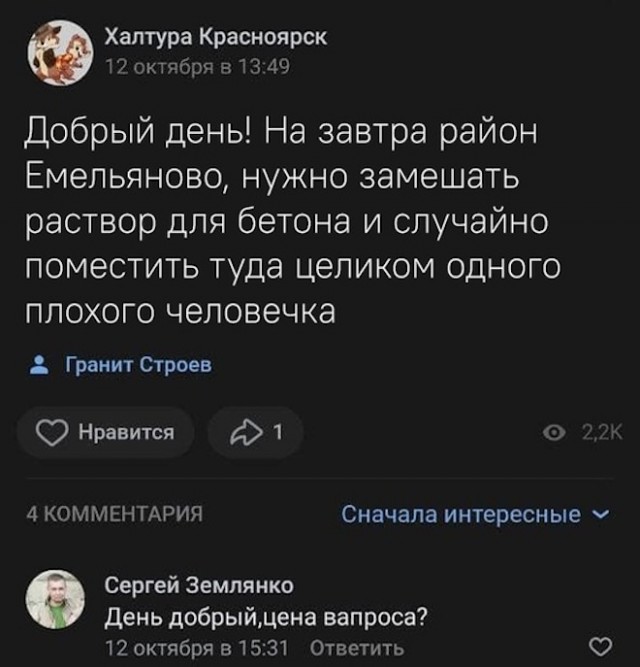Image resolution: width=640 pixels, height=667 pixels.
Task: Toggle the Нравится label on the post
Action: click(125, 431)
